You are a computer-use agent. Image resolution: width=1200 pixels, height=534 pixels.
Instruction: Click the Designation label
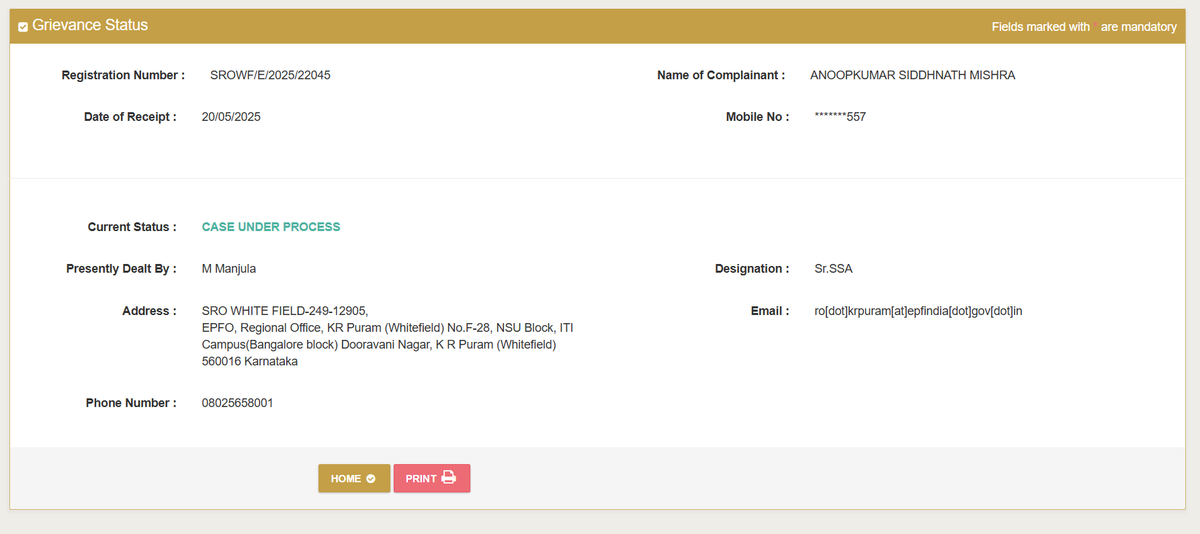click(x=752, y=269)
